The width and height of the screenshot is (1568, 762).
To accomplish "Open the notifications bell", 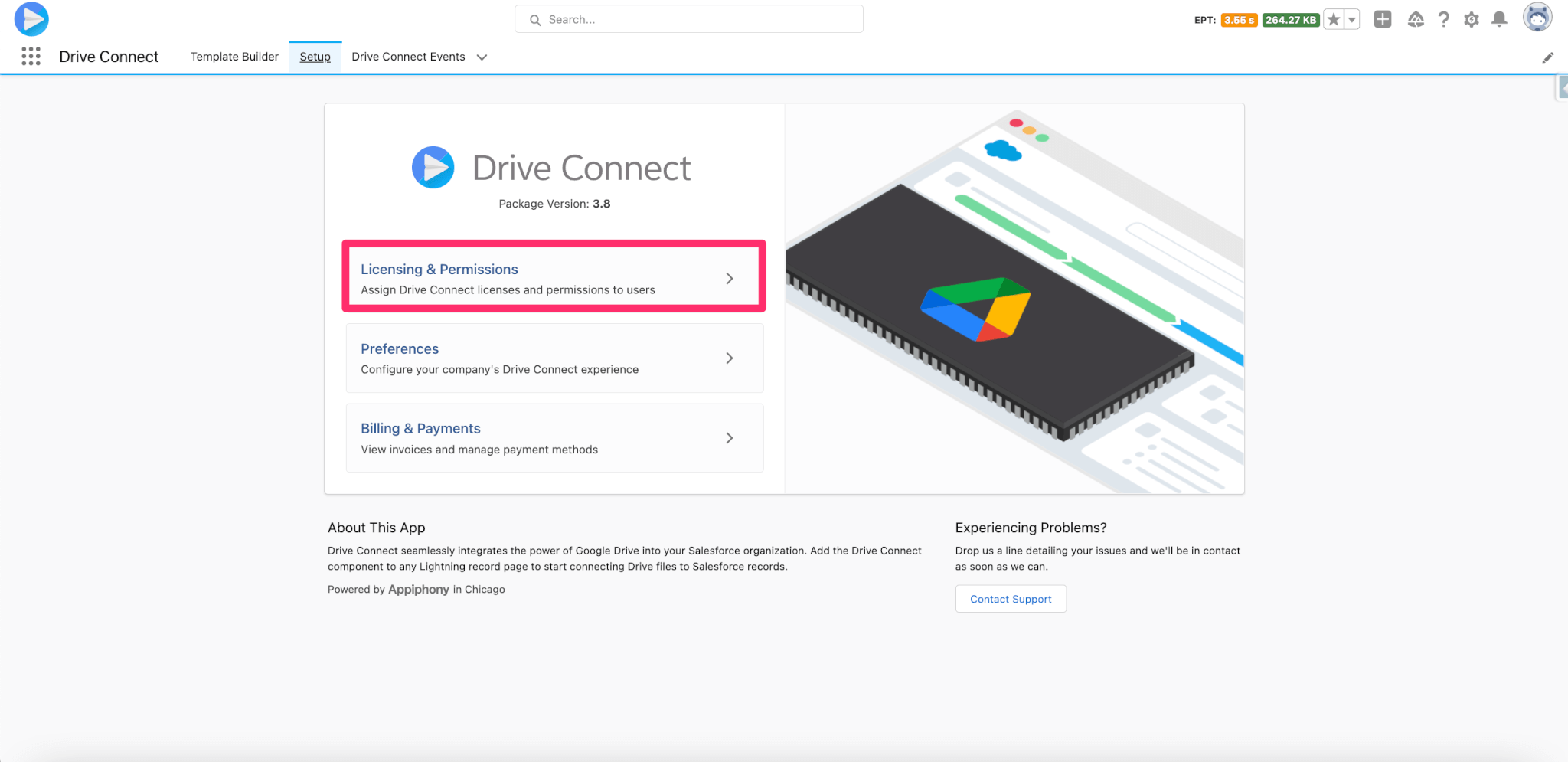I will (1499, 19).
